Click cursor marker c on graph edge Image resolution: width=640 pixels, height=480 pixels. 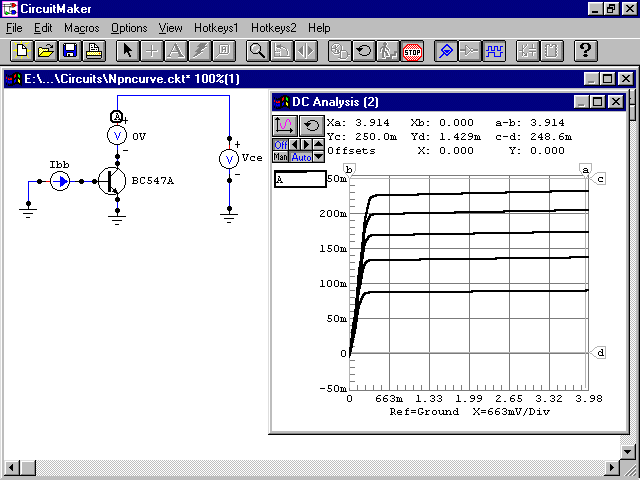pyautogui.click(x=600, y=179)
